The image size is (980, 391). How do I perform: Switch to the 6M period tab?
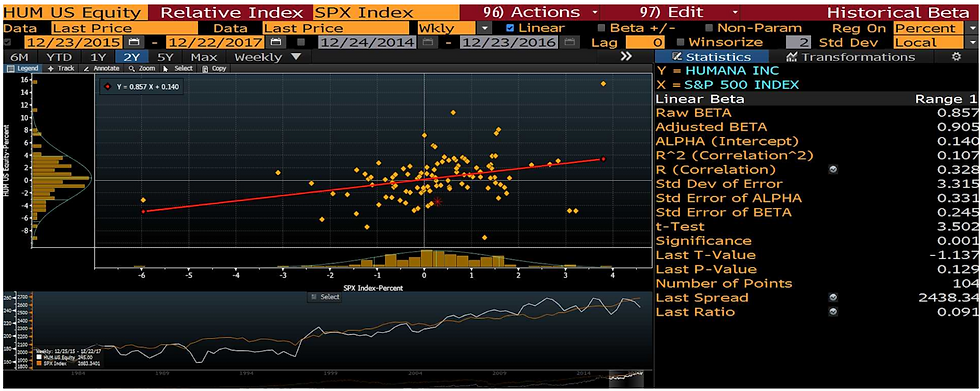pos(19,57)
